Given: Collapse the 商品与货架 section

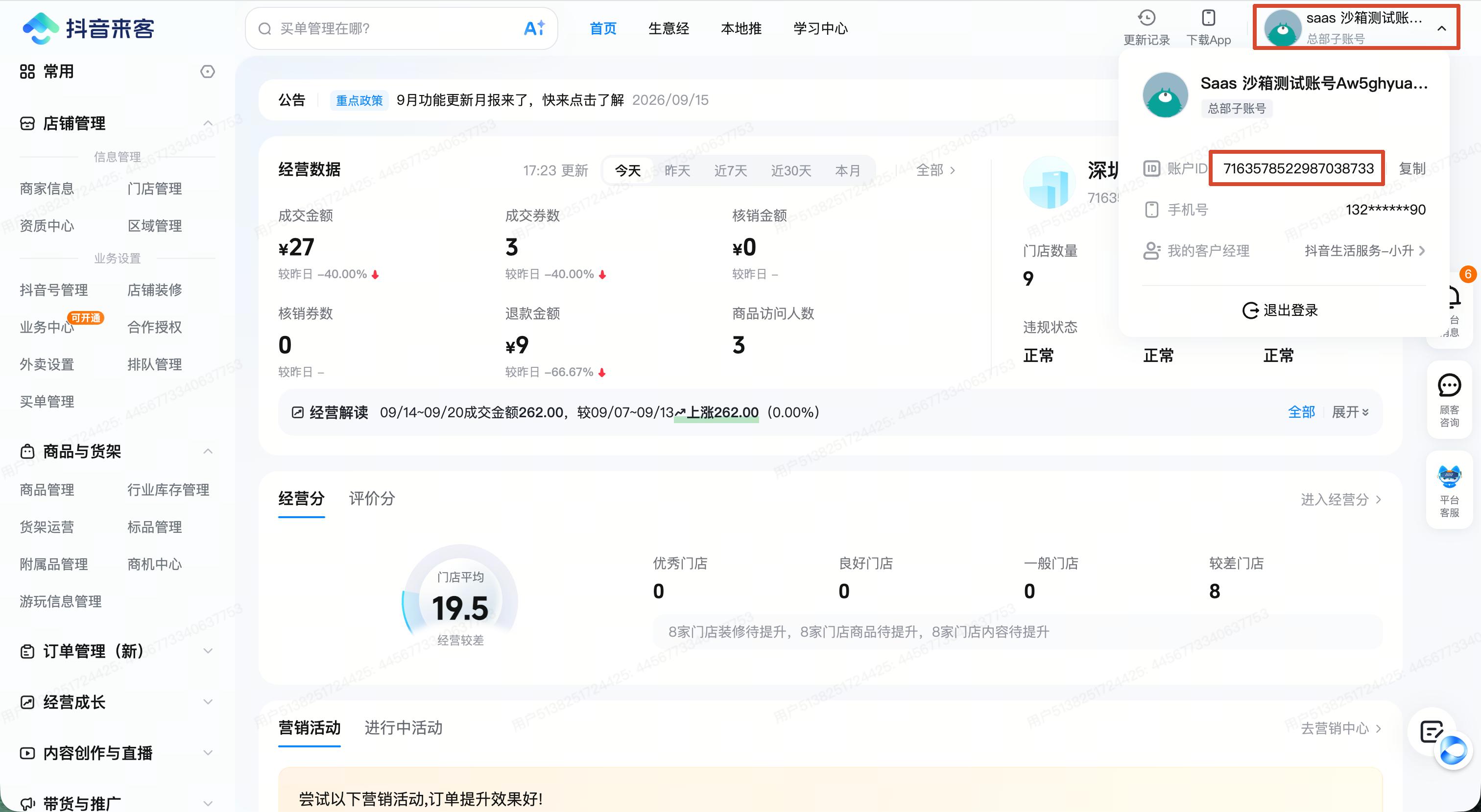Looking at the screenshot, I should pos(208,452).
